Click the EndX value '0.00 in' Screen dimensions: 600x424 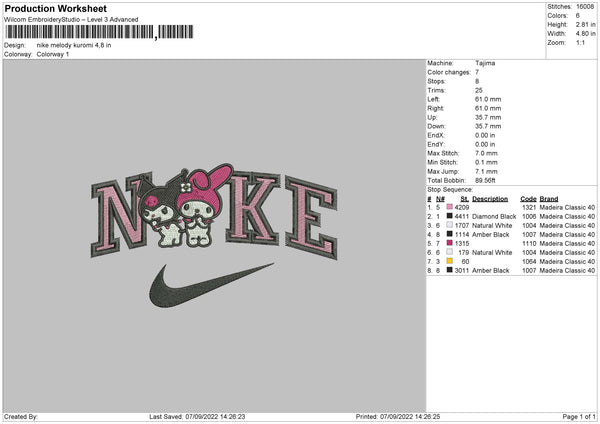pyautogui.click(x=485, y=135)
